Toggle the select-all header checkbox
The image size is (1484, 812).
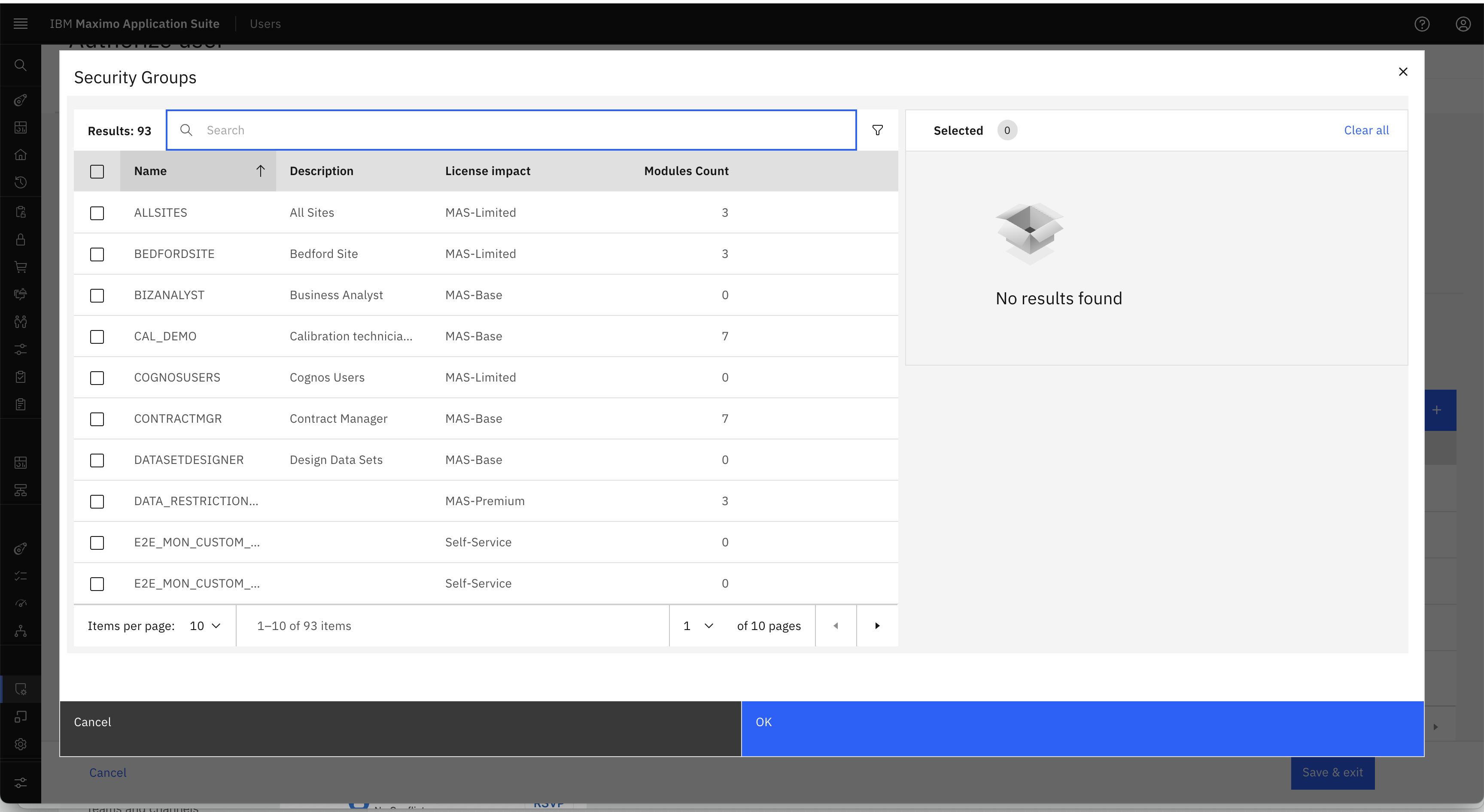click(97, 172)
